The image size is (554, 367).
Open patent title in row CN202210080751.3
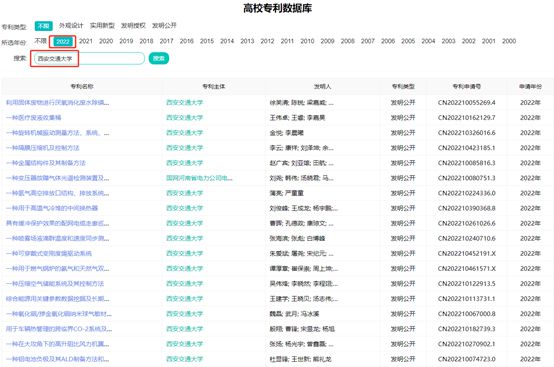(x=58, y=178)
